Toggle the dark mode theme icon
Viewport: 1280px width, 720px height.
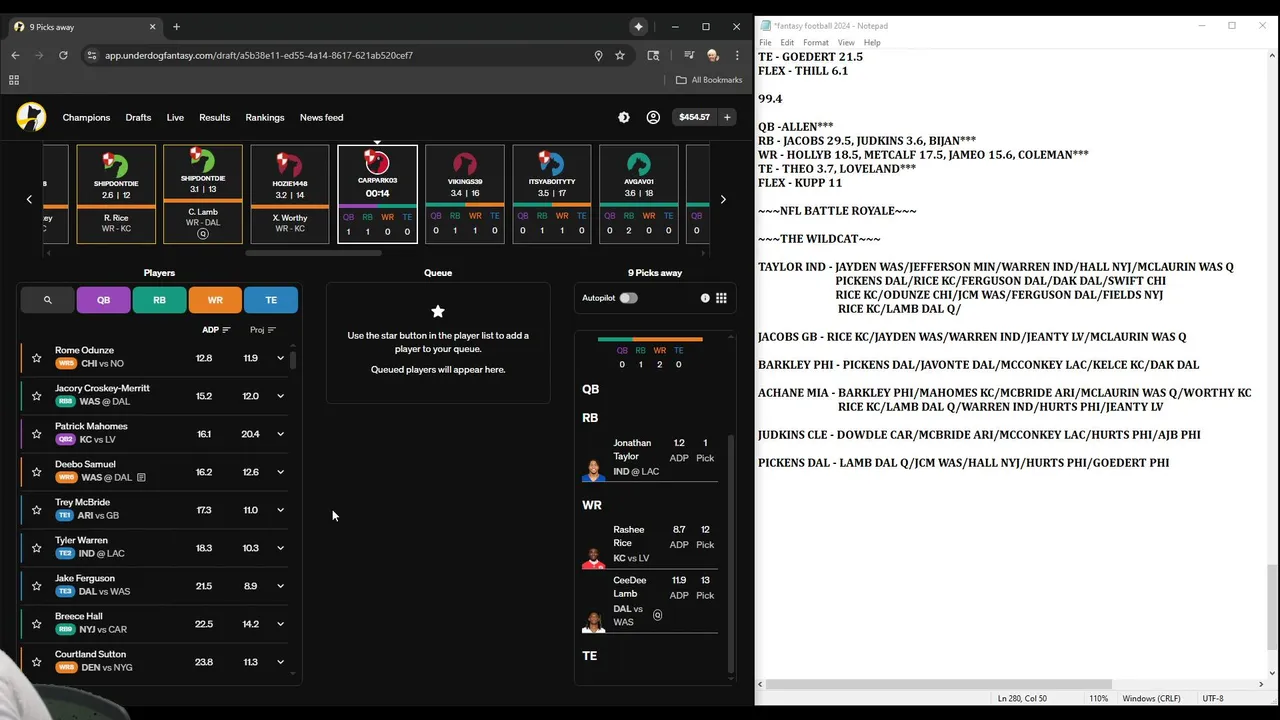624,117
